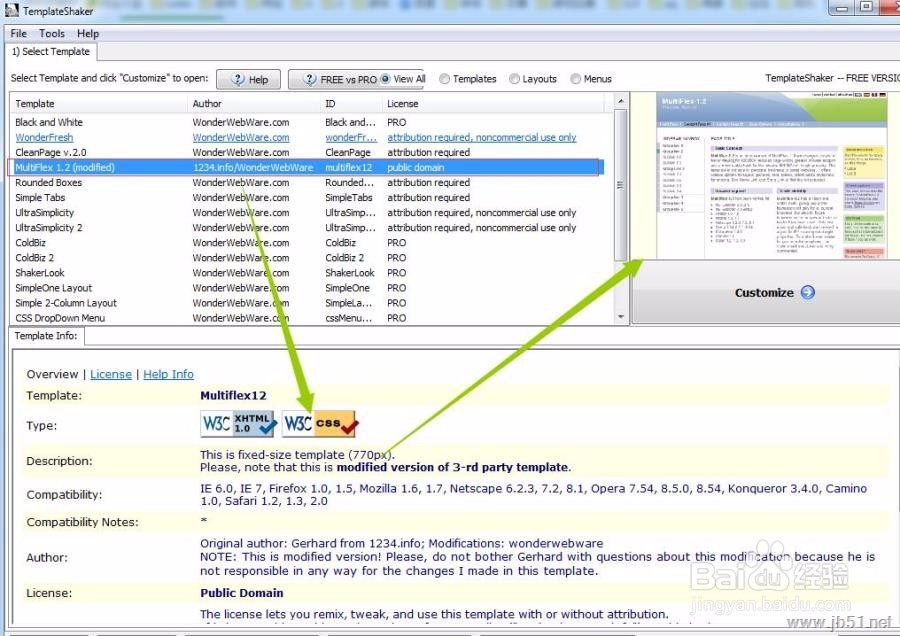Click the public domain license cell
Viewport: 900px width, 636px height.
(x=416, y=167)
